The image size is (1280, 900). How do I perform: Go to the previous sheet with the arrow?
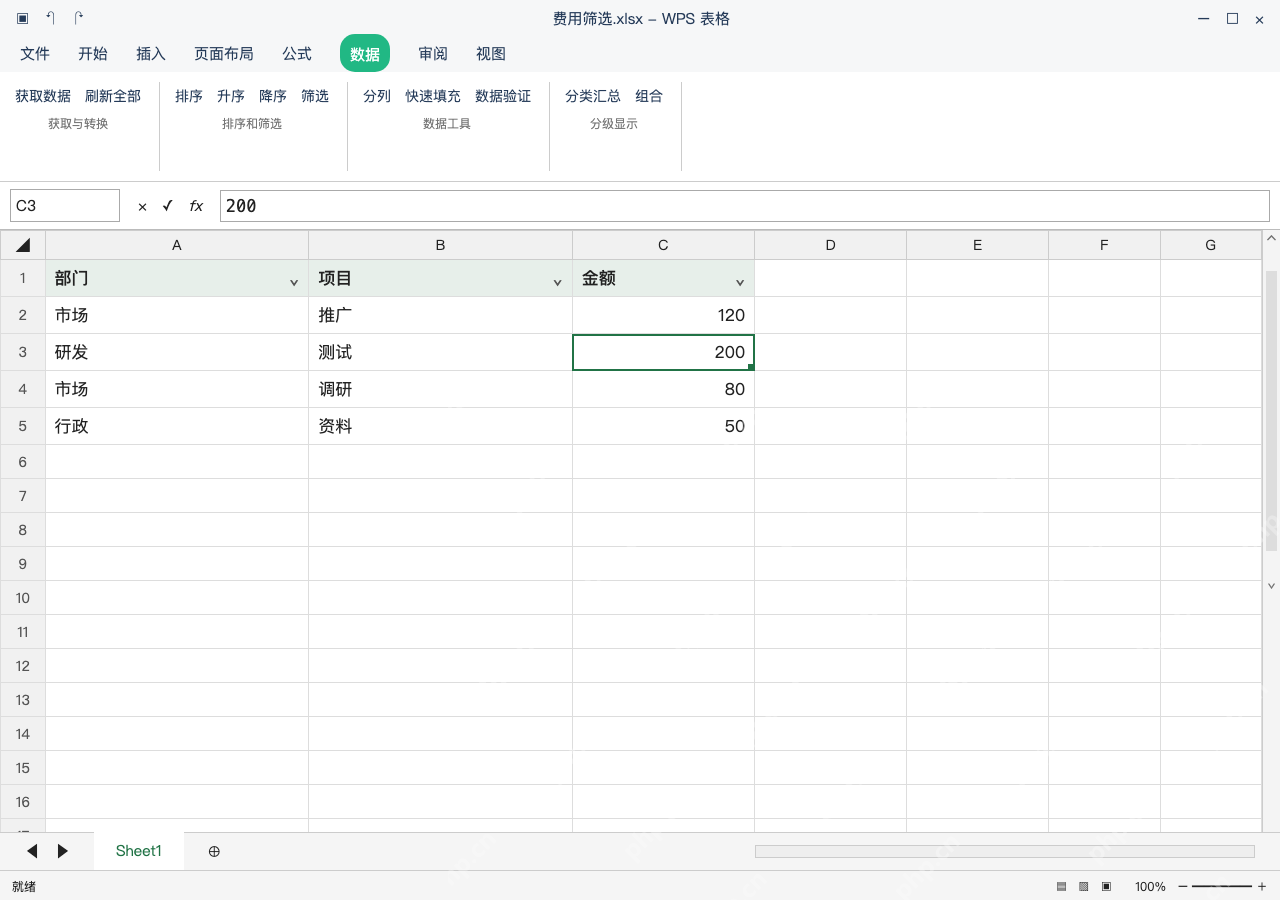coord(32,851)
